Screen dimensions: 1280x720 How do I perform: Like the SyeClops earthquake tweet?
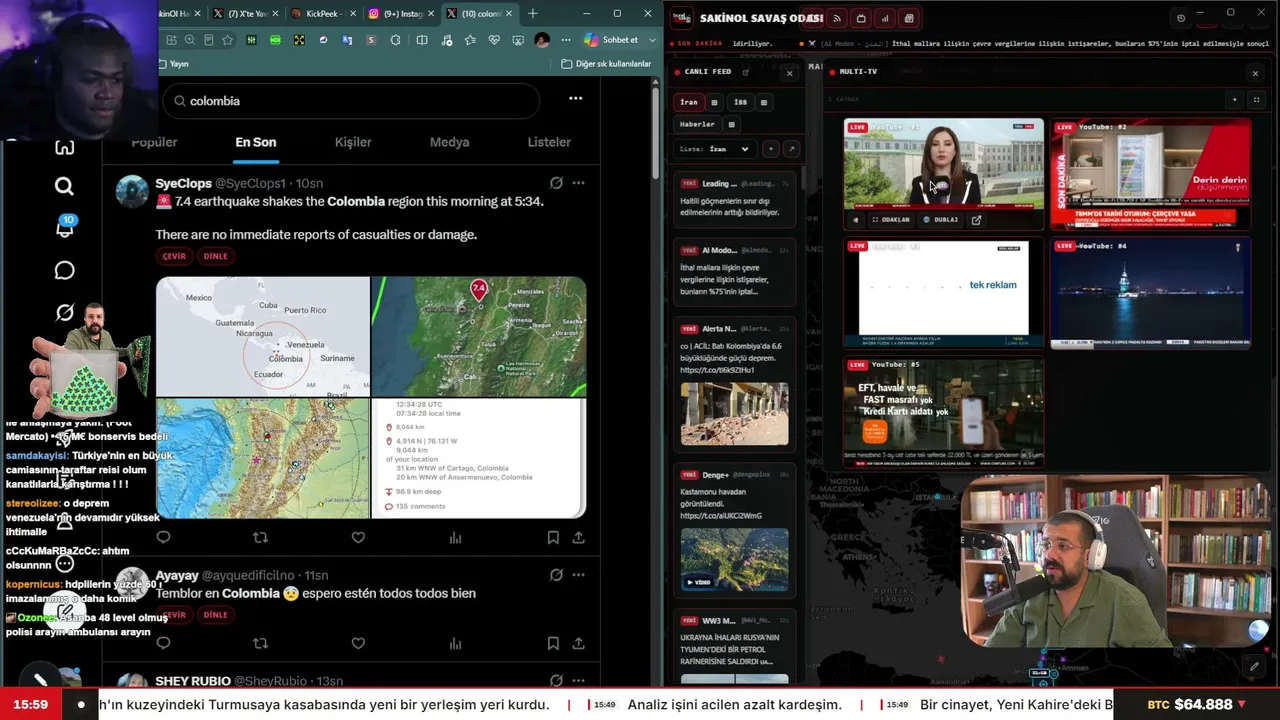click(358, 538)
